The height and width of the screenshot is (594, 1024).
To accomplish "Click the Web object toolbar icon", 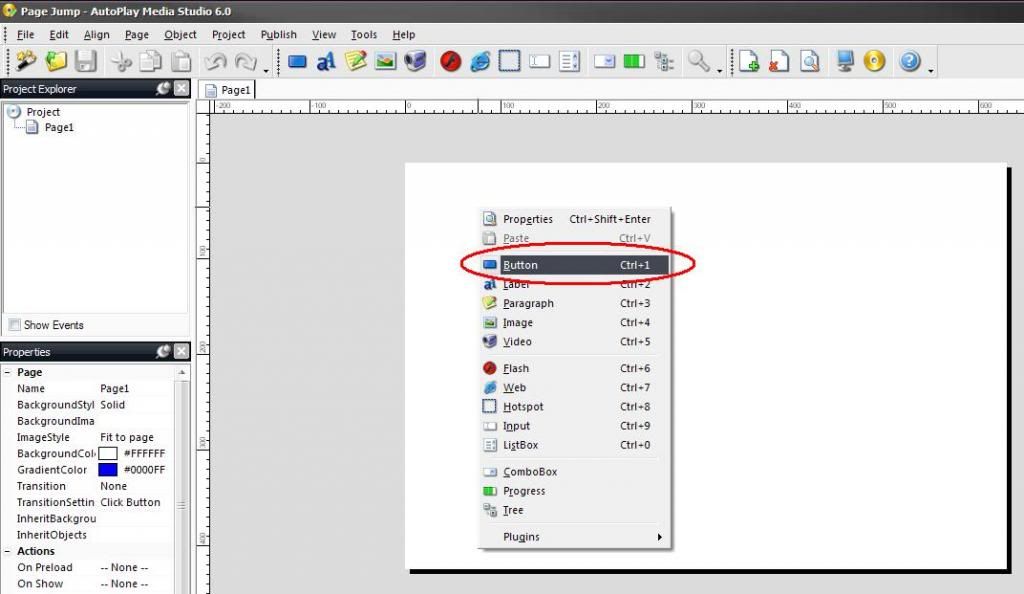I will (x=480, y=62).
